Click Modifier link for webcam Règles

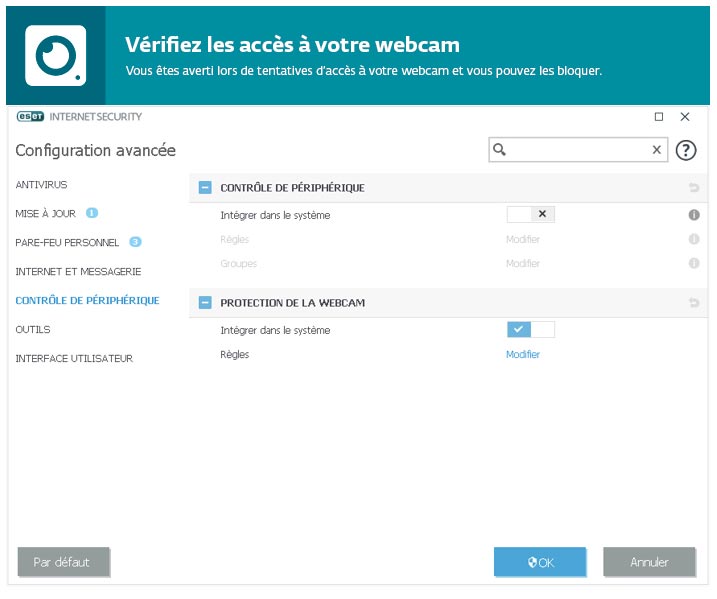(522, 355)
